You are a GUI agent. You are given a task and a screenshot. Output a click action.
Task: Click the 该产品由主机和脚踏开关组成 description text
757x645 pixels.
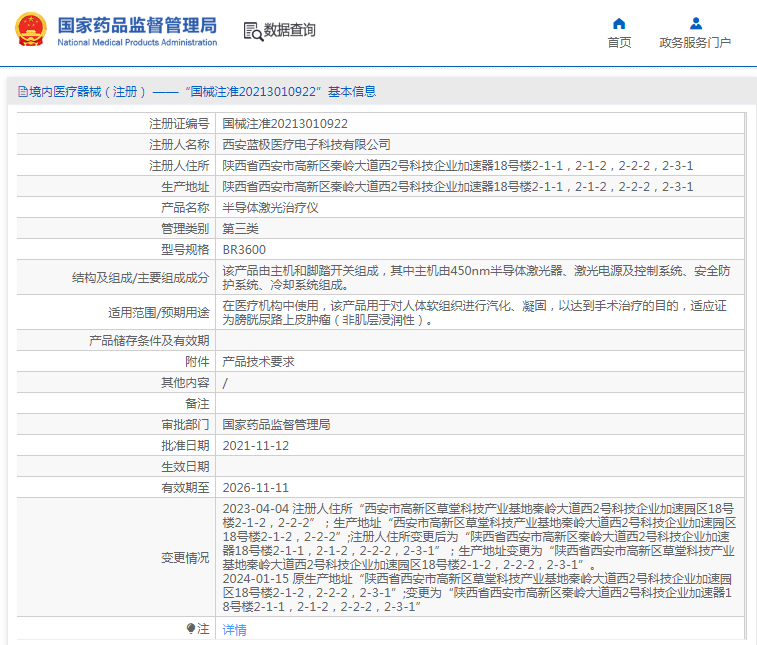(x=476, y=278)
